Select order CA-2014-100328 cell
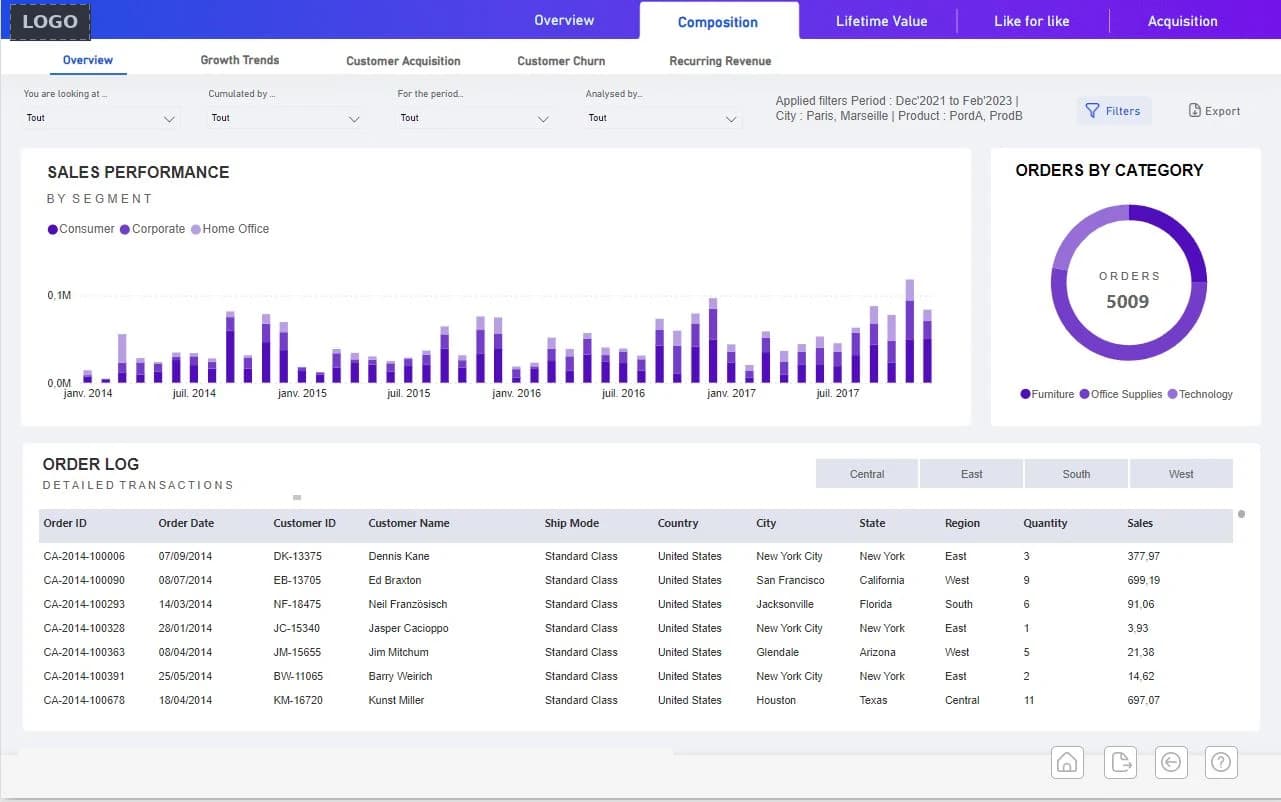 [x=84, y=628]
